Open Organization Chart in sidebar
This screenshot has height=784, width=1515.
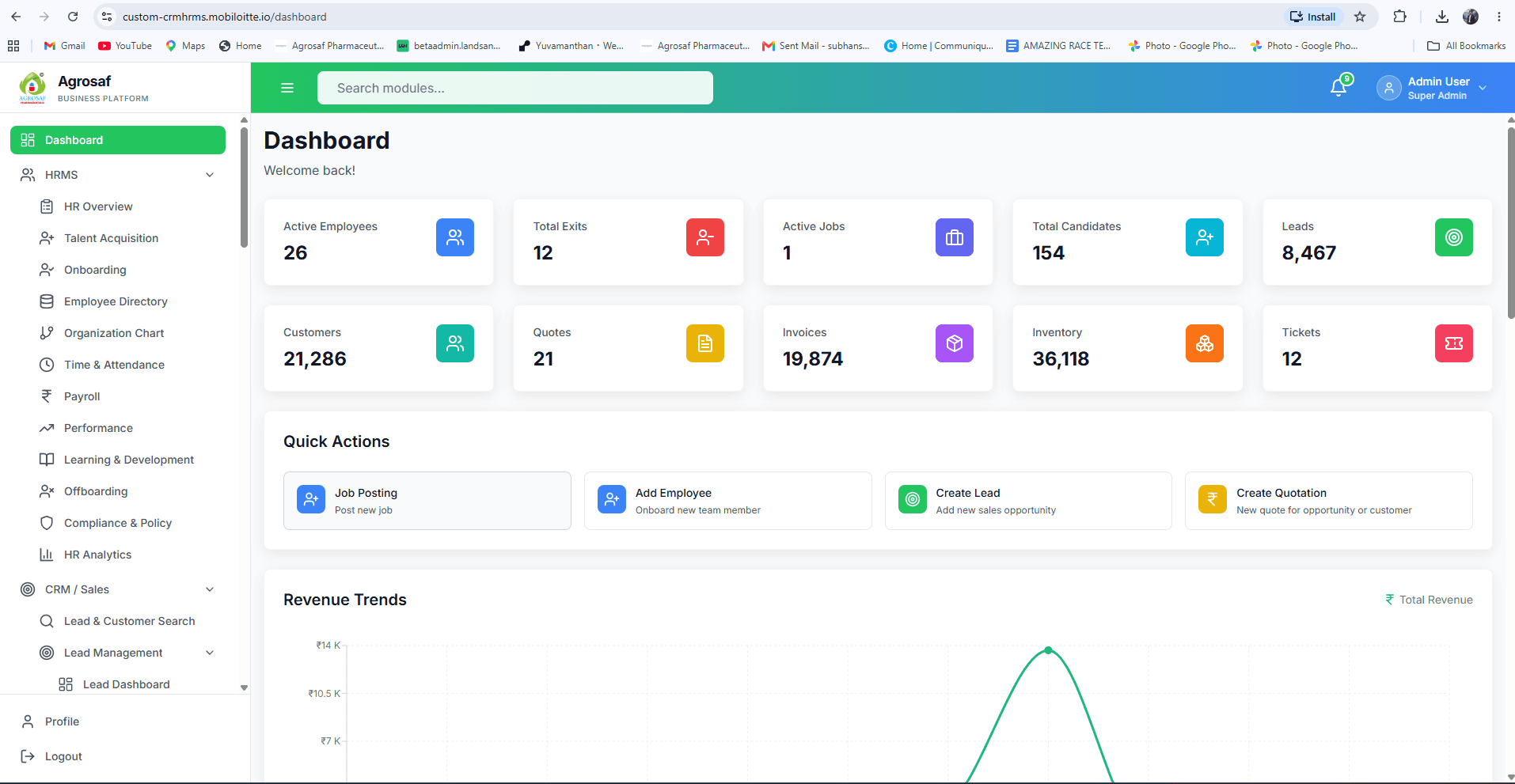pos(127,333)
